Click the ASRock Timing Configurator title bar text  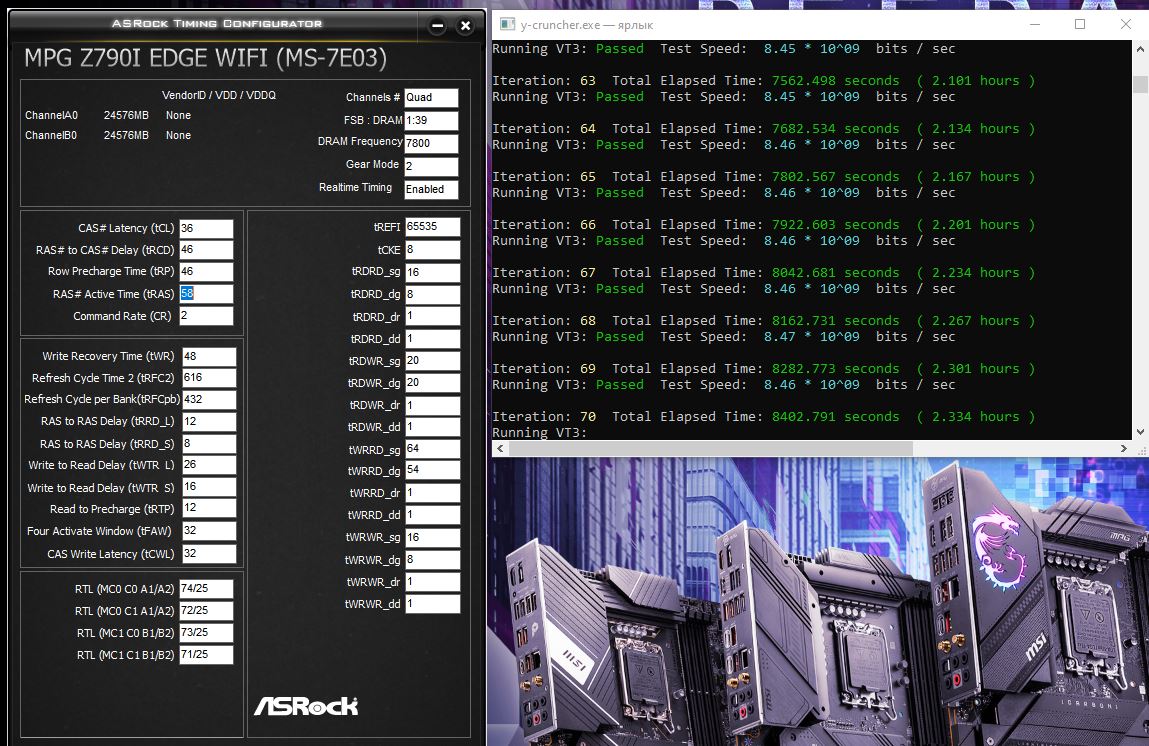217,23
